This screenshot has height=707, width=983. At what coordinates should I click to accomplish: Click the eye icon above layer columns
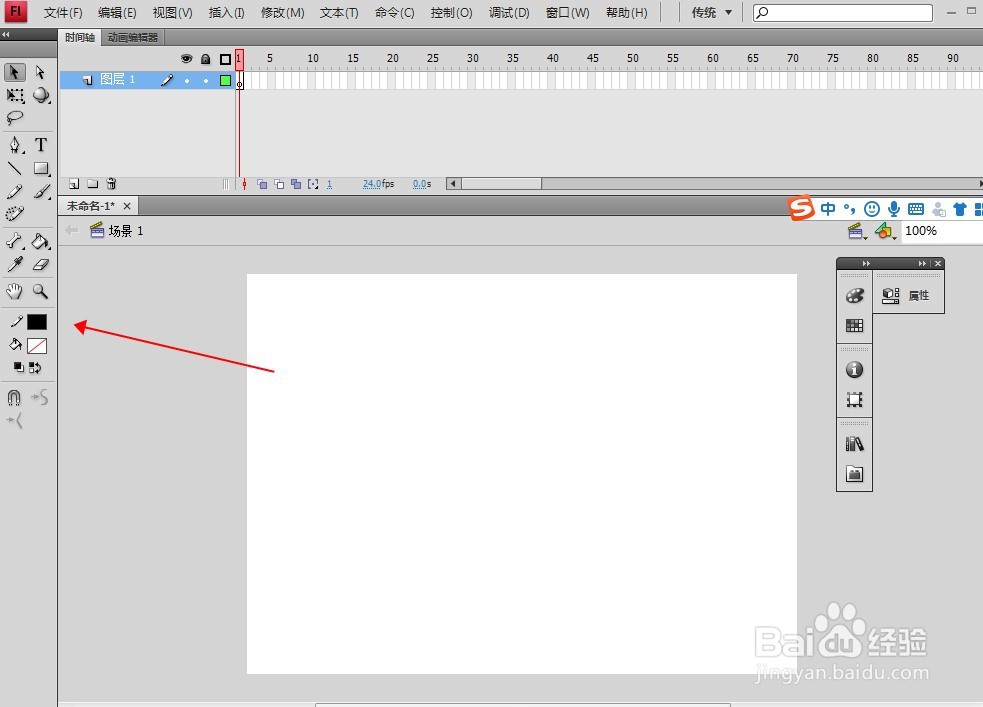pos(186,59)
